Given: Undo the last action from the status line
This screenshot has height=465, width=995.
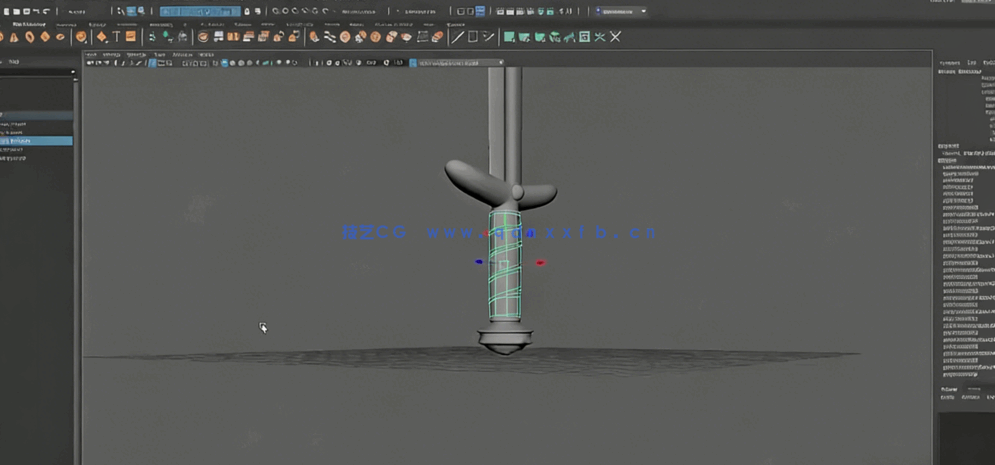Looking at the screenshot, I should [36, 11].
